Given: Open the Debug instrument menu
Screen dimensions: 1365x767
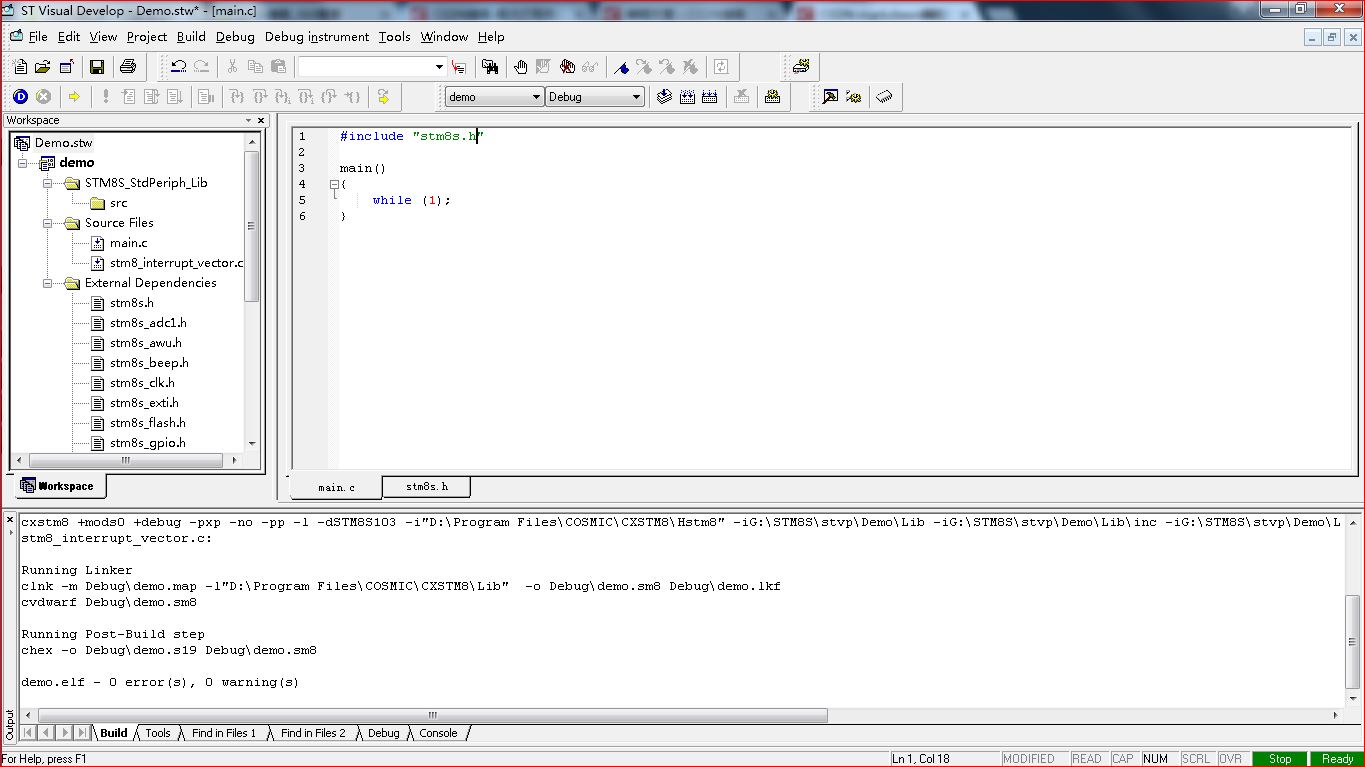Looking at the screenshot, I should tap(316, 37).
